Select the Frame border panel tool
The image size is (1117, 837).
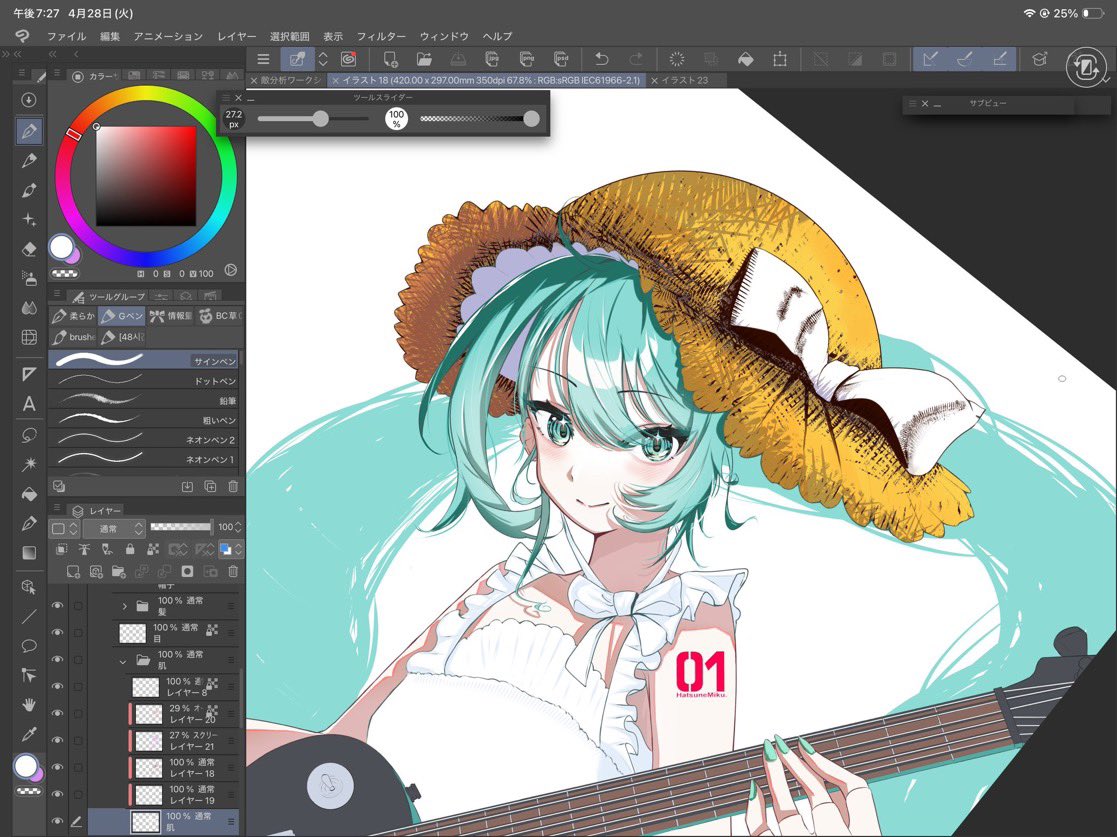[29, 337]
